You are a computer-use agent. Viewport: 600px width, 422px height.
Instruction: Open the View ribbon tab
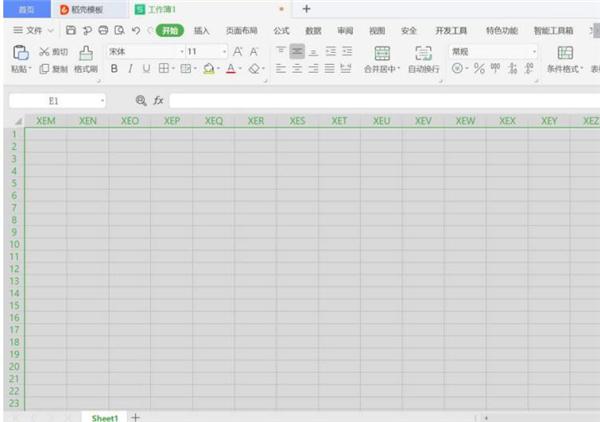pos(377,31)
